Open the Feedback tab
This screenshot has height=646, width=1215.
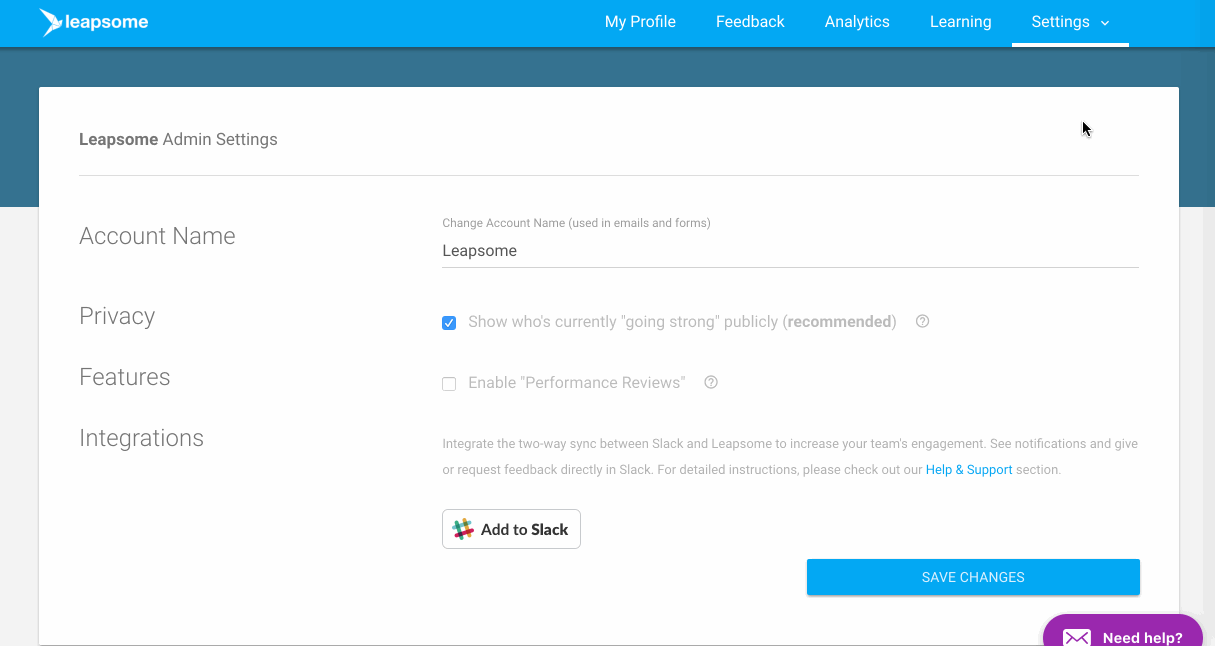pyautogui.click(x=750, y=22)
